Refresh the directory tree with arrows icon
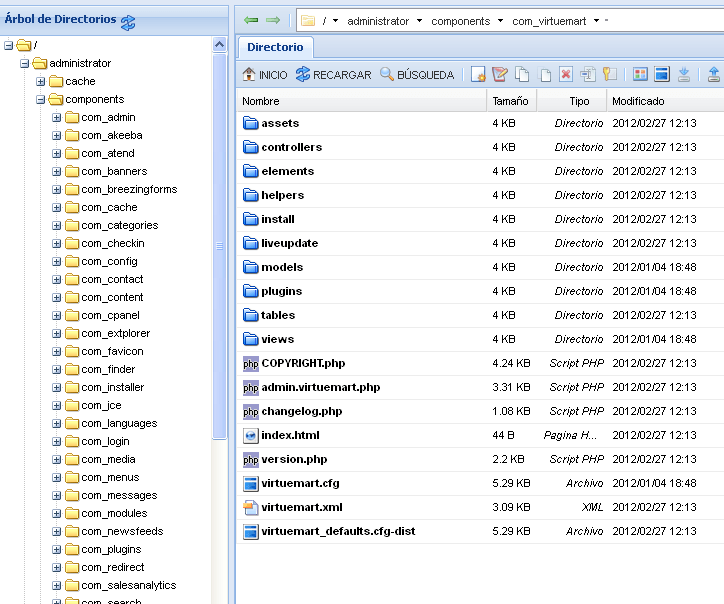The image size is (724, 604). (128, 22)
